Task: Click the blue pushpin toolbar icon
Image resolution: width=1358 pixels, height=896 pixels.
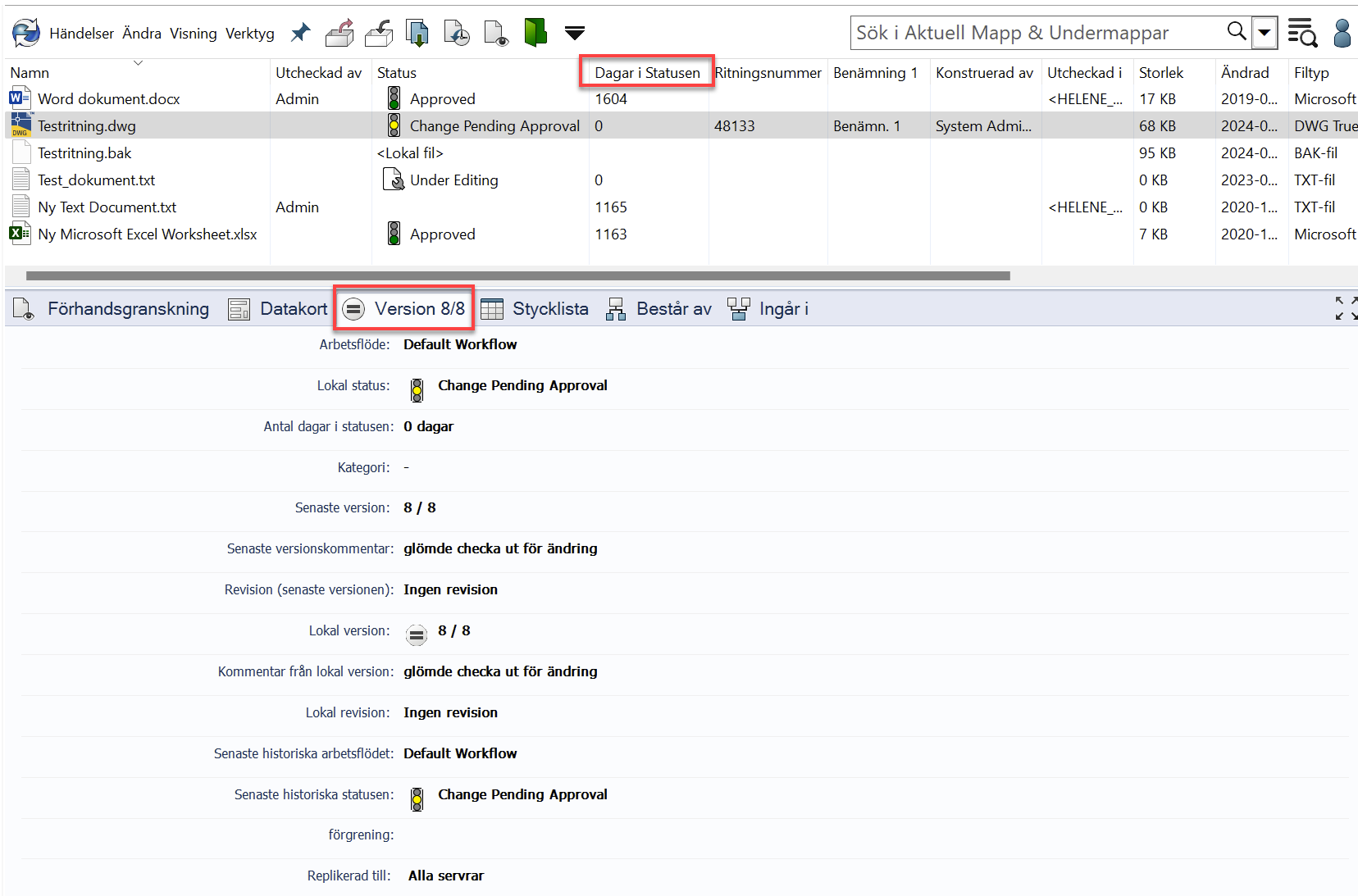Action: pos(301,33)
